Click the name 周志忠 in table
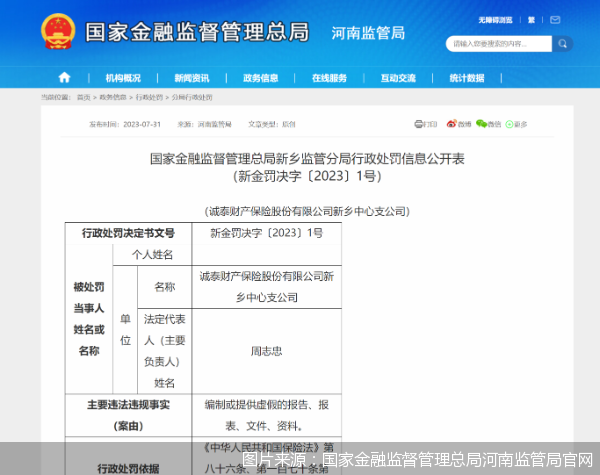Viewport: 600px width, 475px height. pyautogui.click(x=267, y=351)
